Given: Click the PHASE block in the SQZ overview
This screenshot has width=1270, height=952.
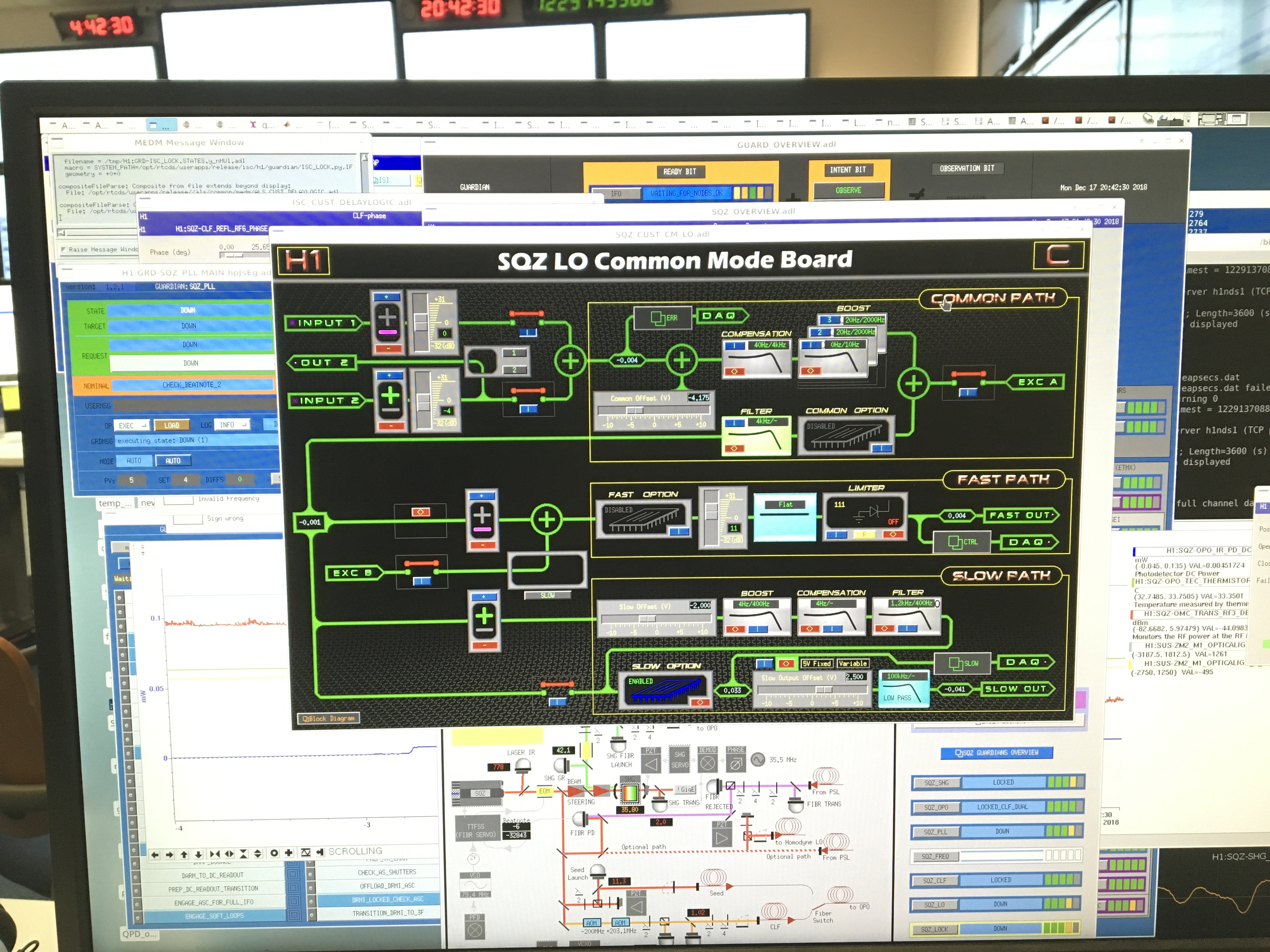Looking at the screenshot, I should click(735, 760).
